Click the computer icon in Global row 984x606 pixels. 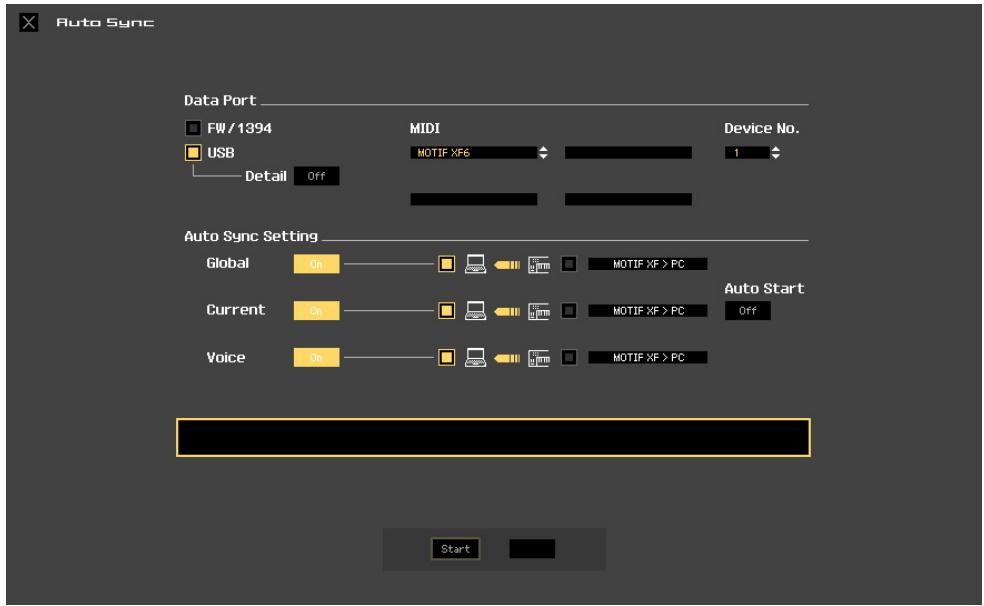tap(475, 264)
